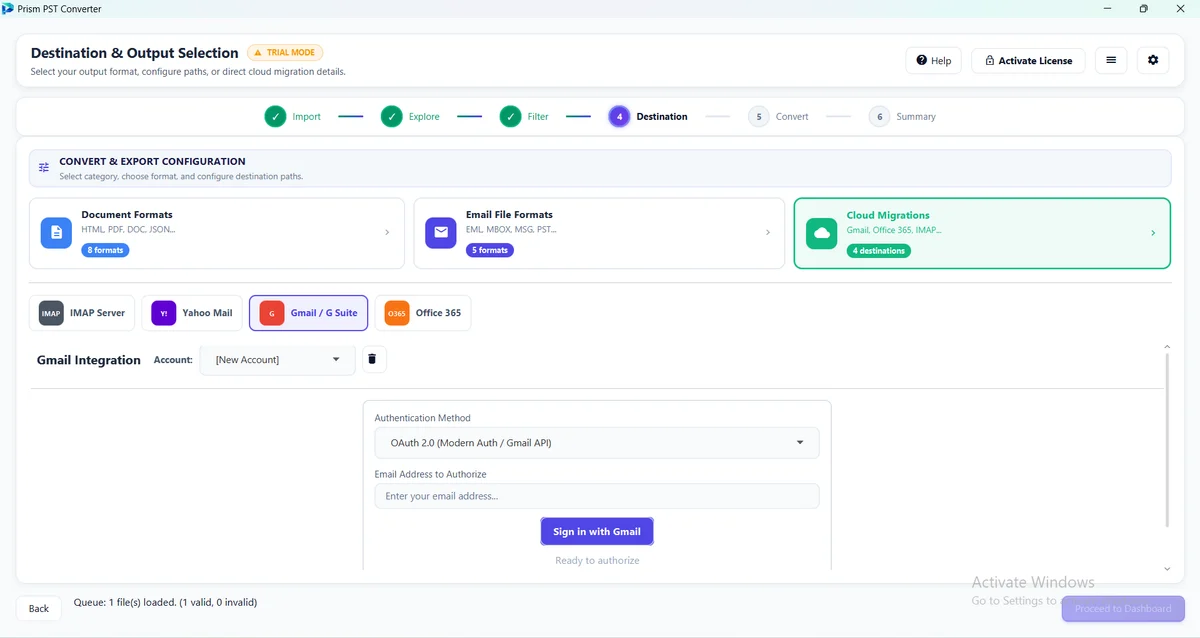
Task: Click the Activate License button
Action: (1028, 60)
